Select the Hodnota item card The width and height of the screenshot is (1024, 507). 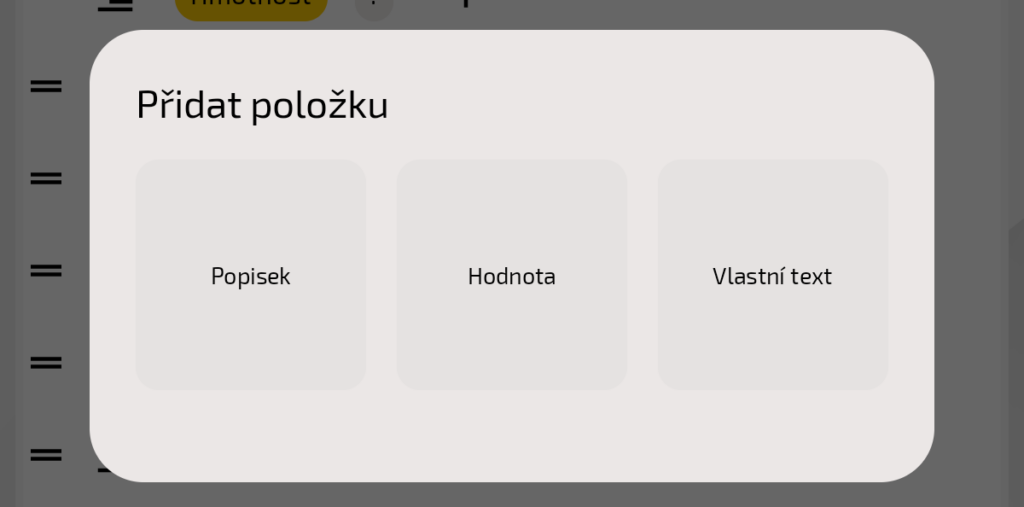pyautogui.click(x=512, y=275)
